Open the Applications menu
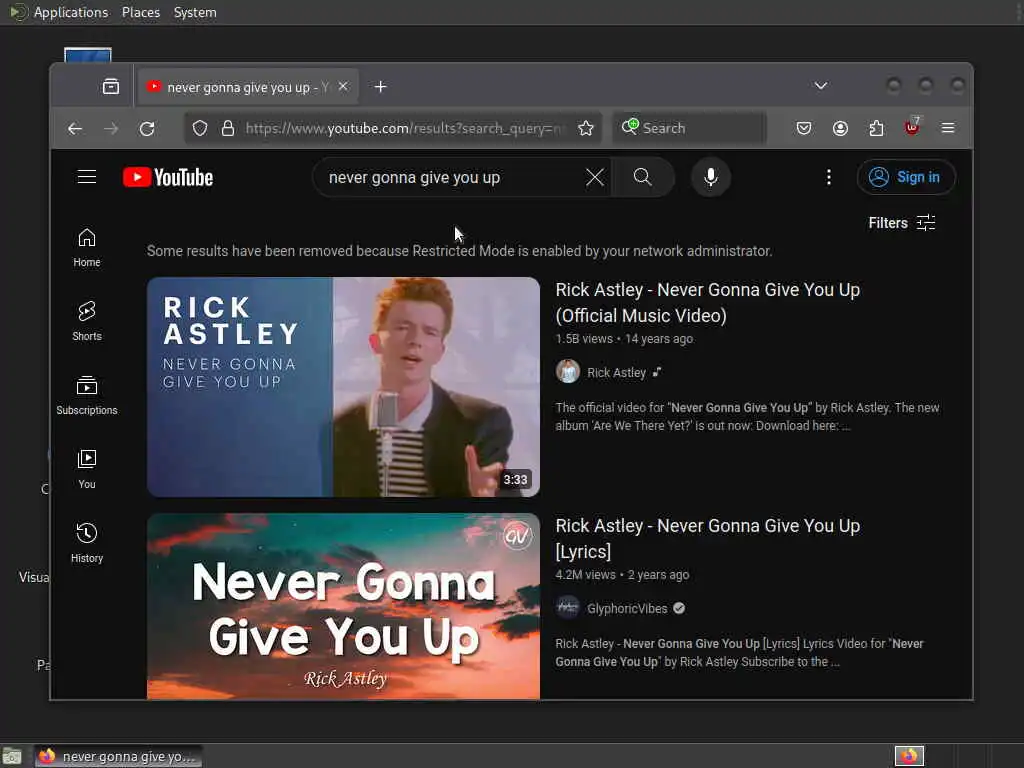The width and height of the screenshot is (1024, 768). click(71, 12)
